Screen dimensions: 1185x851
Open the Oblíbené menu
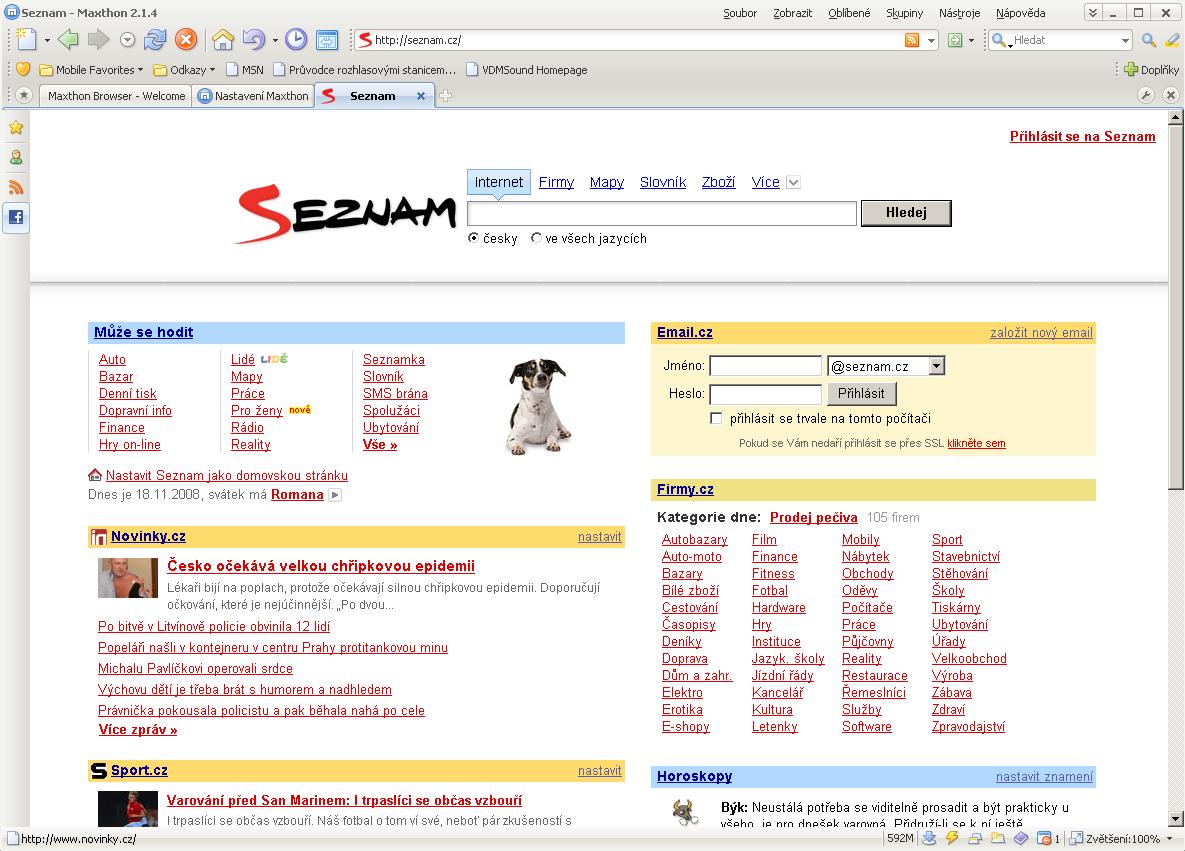coord(849,13)
